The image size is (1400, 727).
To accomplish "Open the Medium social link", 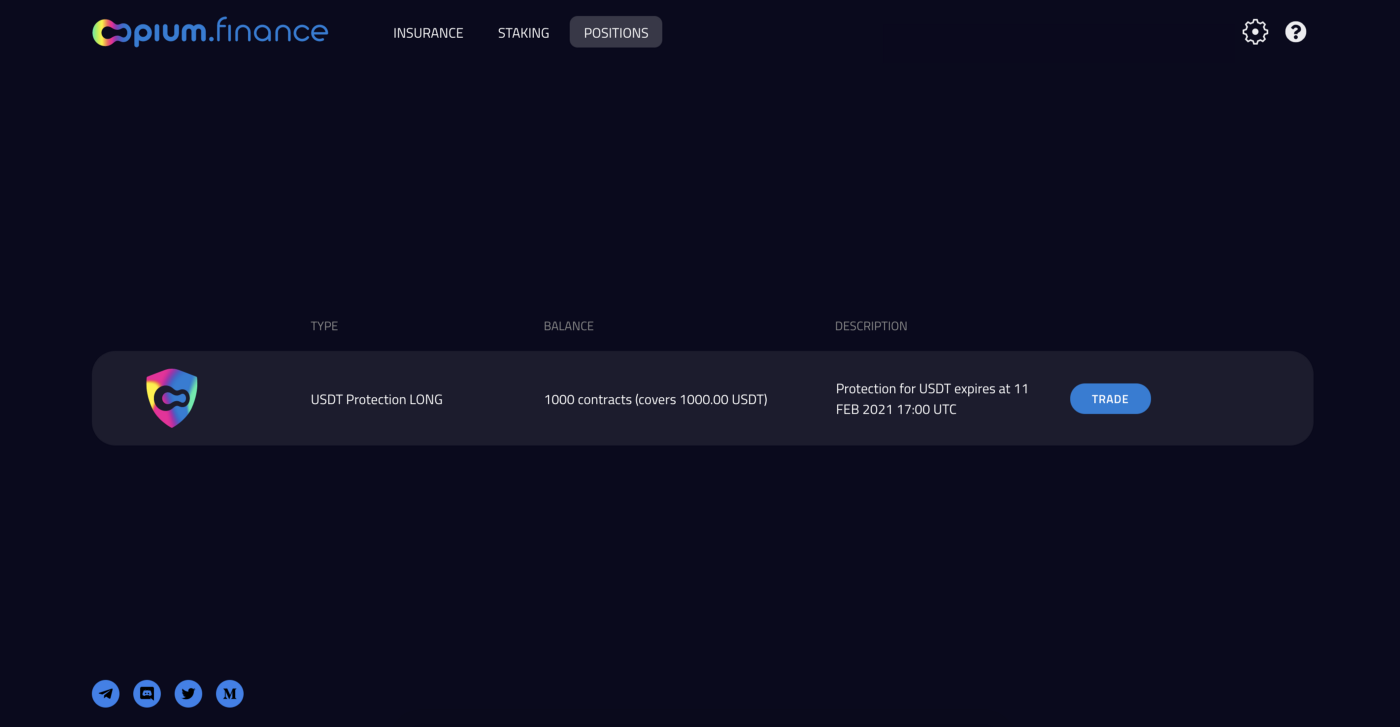I will (230, 693).
